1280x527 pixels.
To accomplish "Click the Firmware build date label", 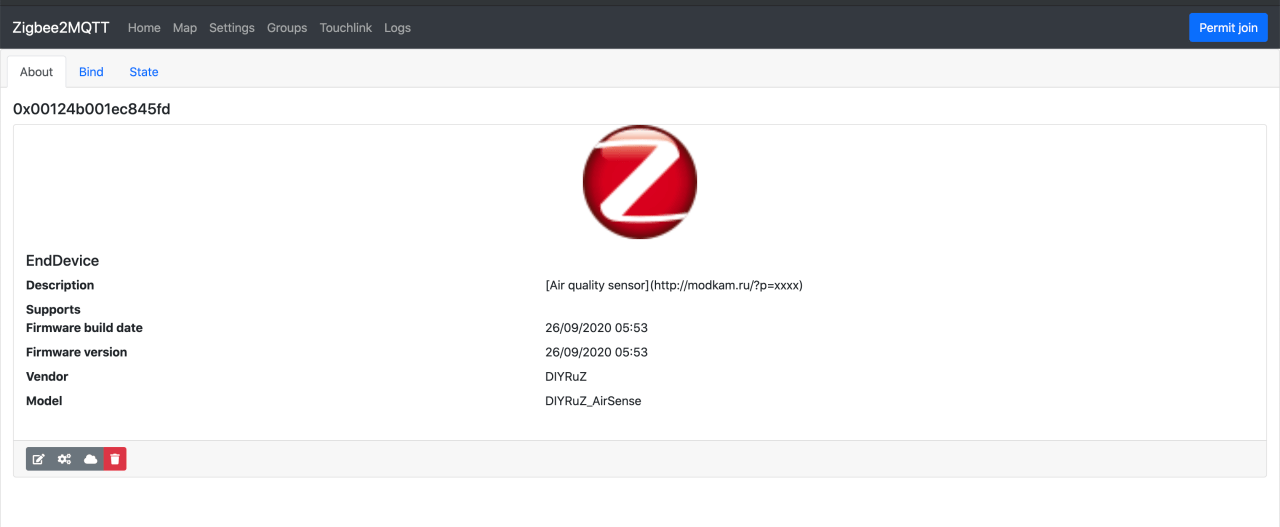I will click(84, 328).
